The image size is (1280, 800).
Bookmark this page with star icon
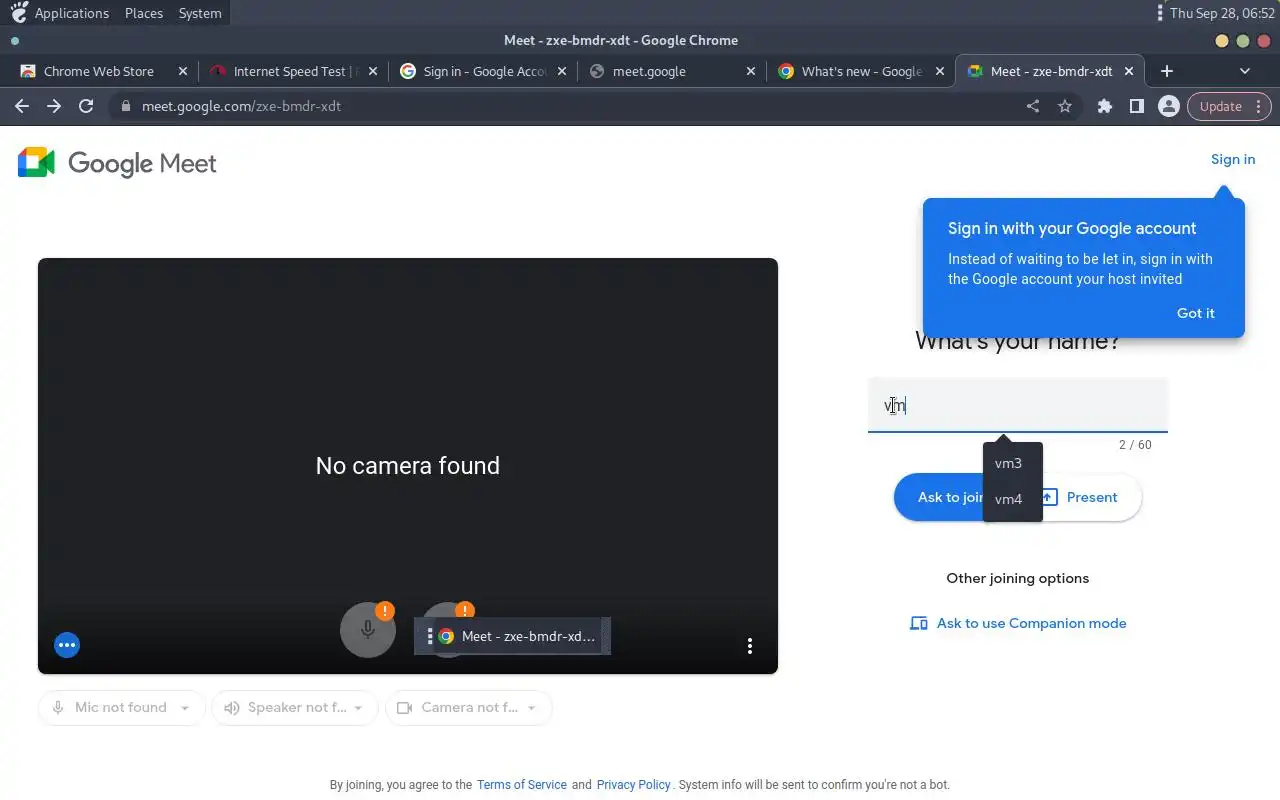(1065, 106)
